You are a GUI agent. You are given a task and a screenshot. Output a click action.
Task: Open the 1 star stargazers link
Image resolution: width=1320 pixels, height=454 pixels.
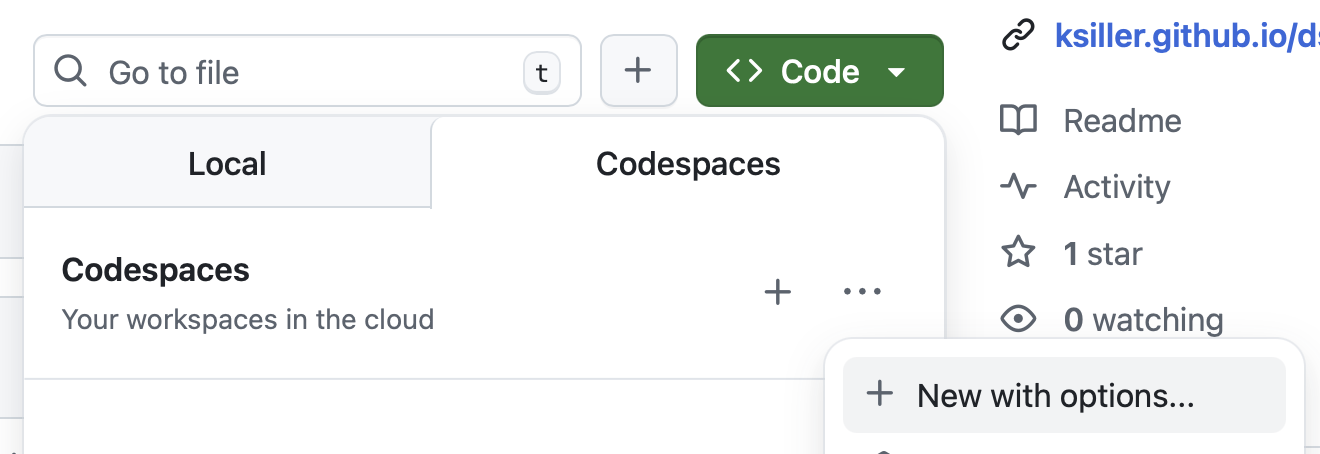click(1102, 253)
